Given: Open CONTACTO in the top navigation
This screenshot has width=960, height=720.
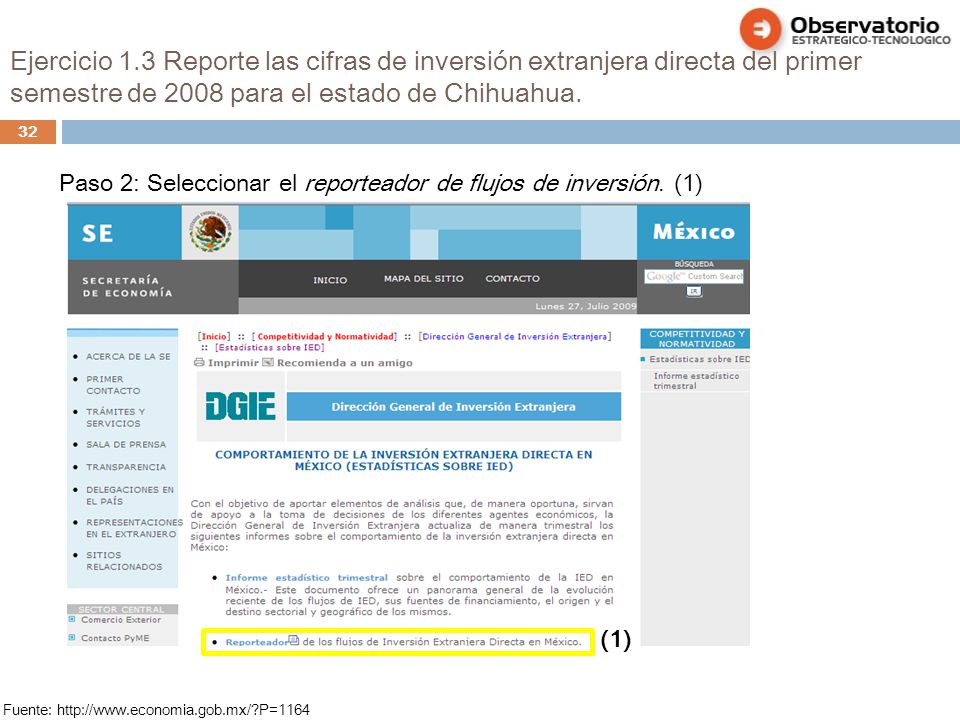Looking at the screenshot, I should coord(512,279).
